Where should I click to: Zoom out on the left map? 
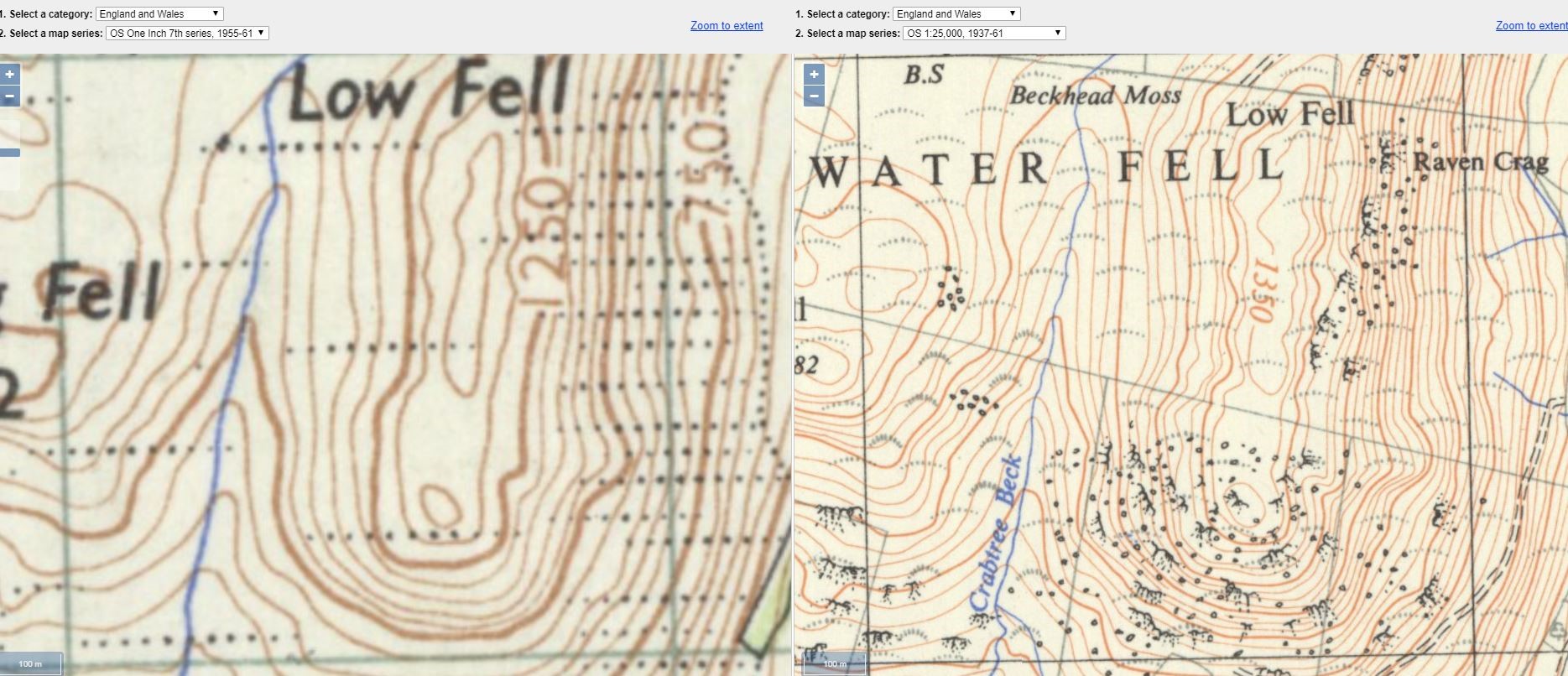point(9,96)
